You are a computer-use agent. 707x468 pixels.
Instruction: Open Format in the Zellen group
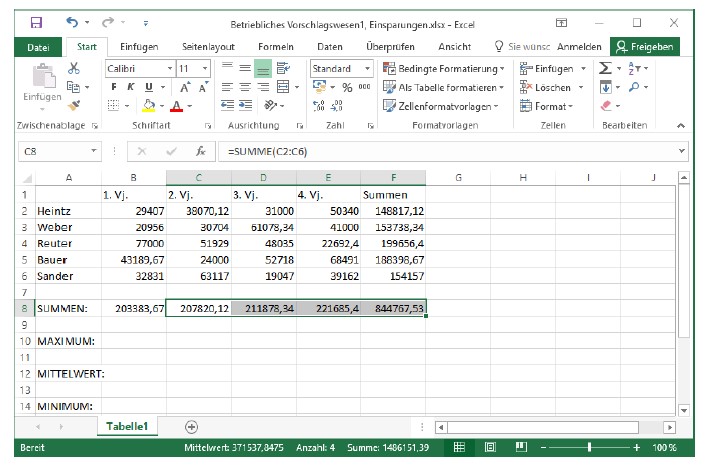(546, 106)
